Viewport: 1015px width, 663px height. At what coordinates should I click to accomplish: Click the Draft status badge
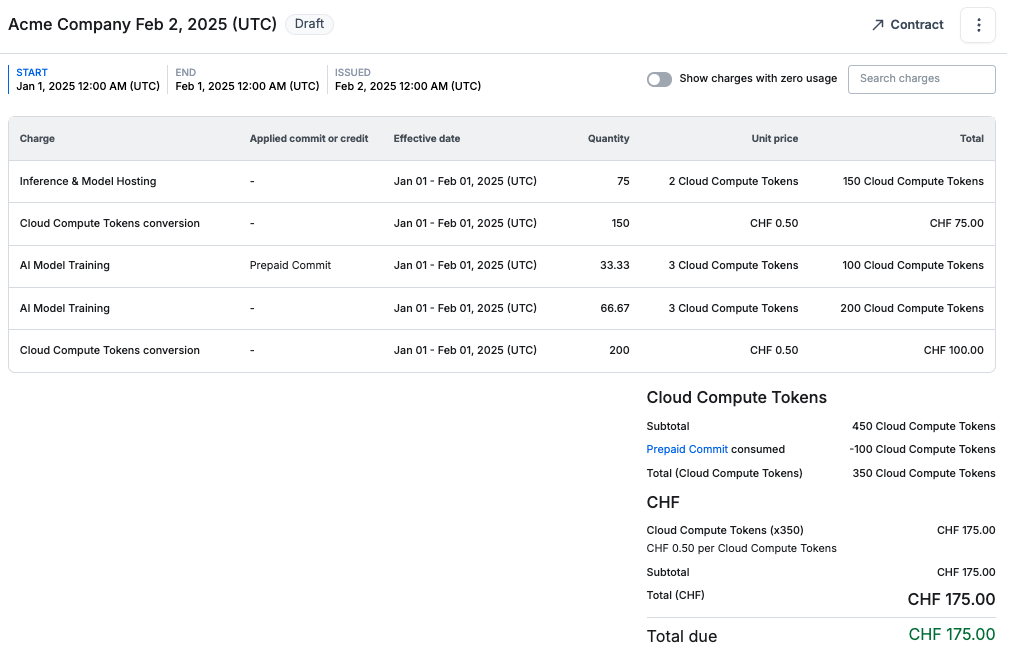[309, 24]
